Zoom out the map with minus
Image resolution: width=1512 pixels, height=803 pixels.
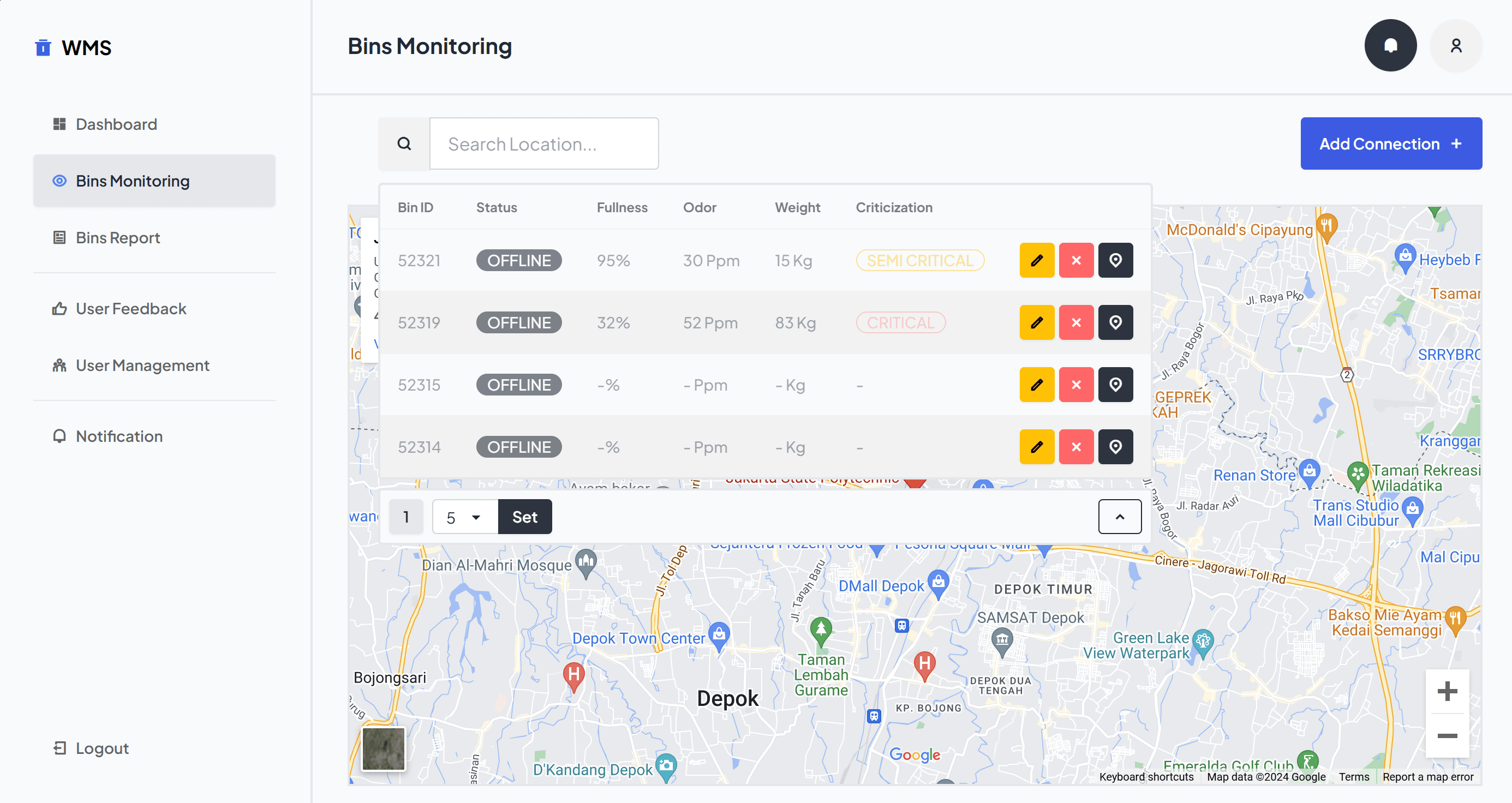click(1447, 735)
